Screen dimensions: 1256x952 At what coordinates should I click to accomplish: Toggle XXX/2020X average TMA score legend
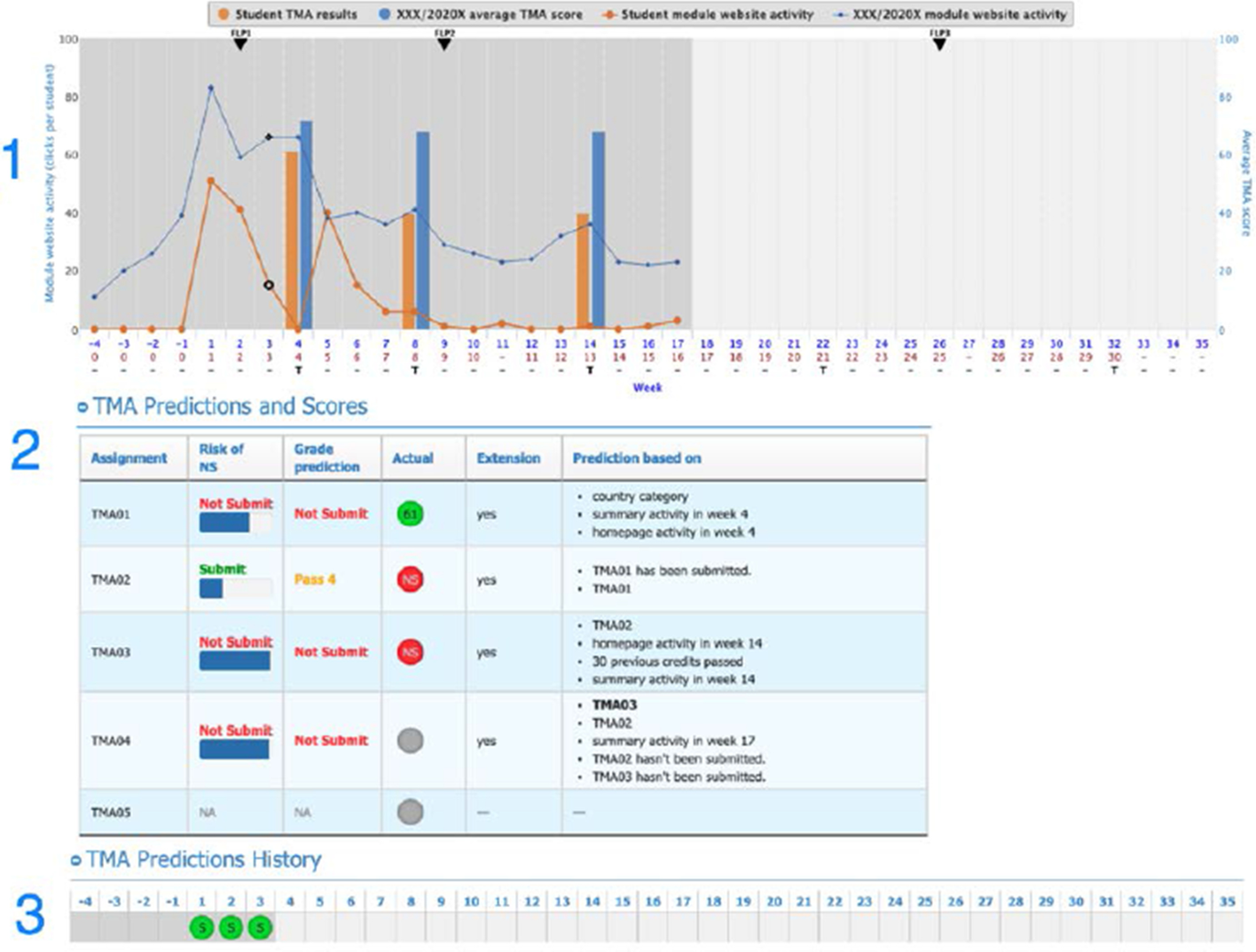(x=481, y=14)
